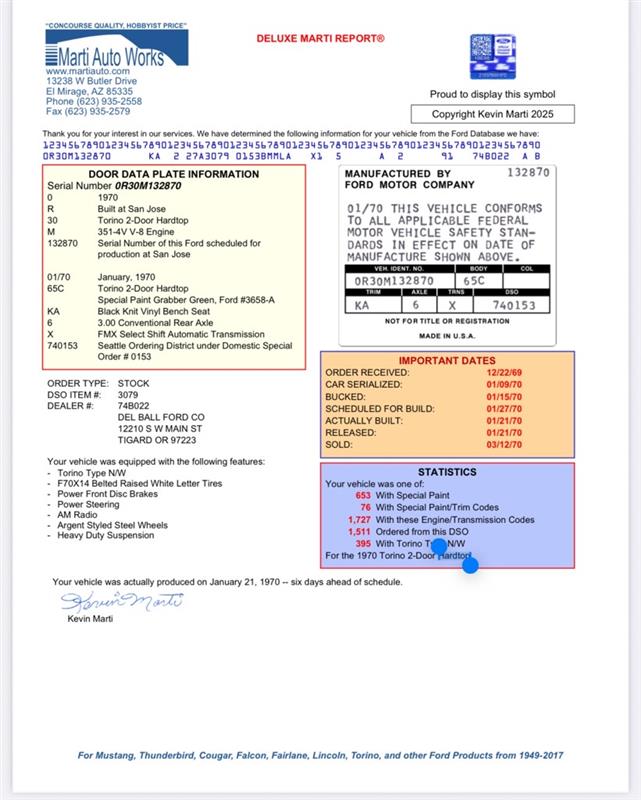This screenshot has height=800, width=641.
Task: Select the '351-4V V-8 Engine' entry
Action: coord(136,232)
